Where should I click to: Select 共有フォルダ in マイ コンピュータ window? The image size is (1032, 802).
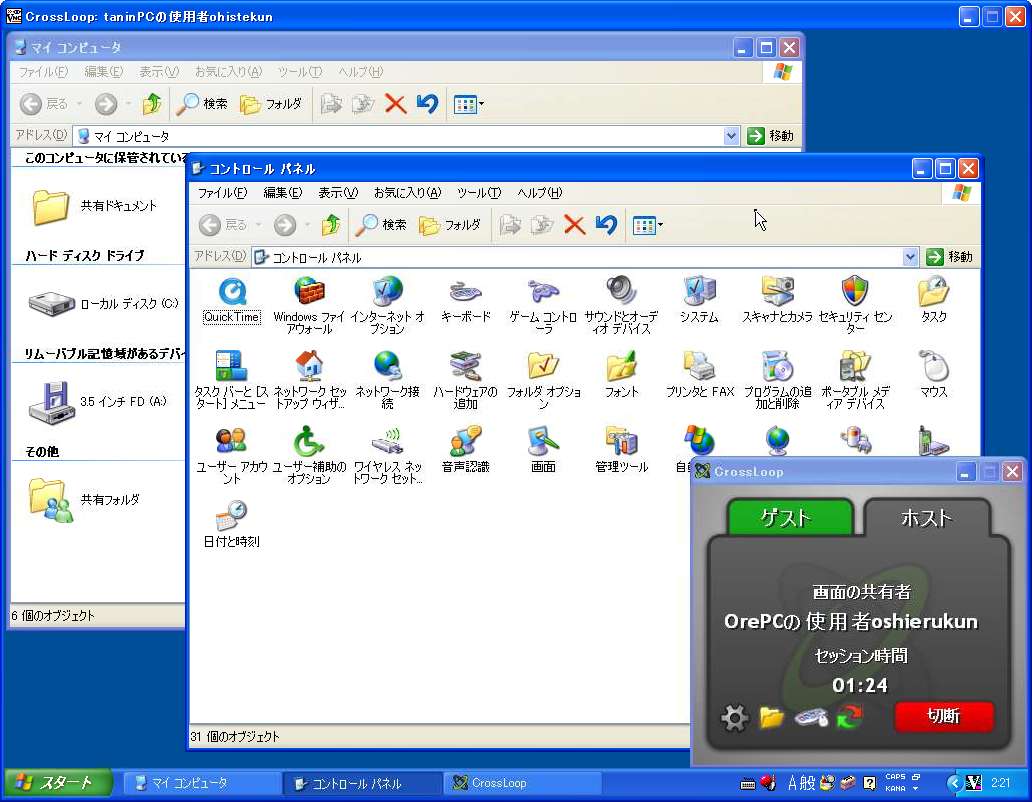(x=85, y=501)
